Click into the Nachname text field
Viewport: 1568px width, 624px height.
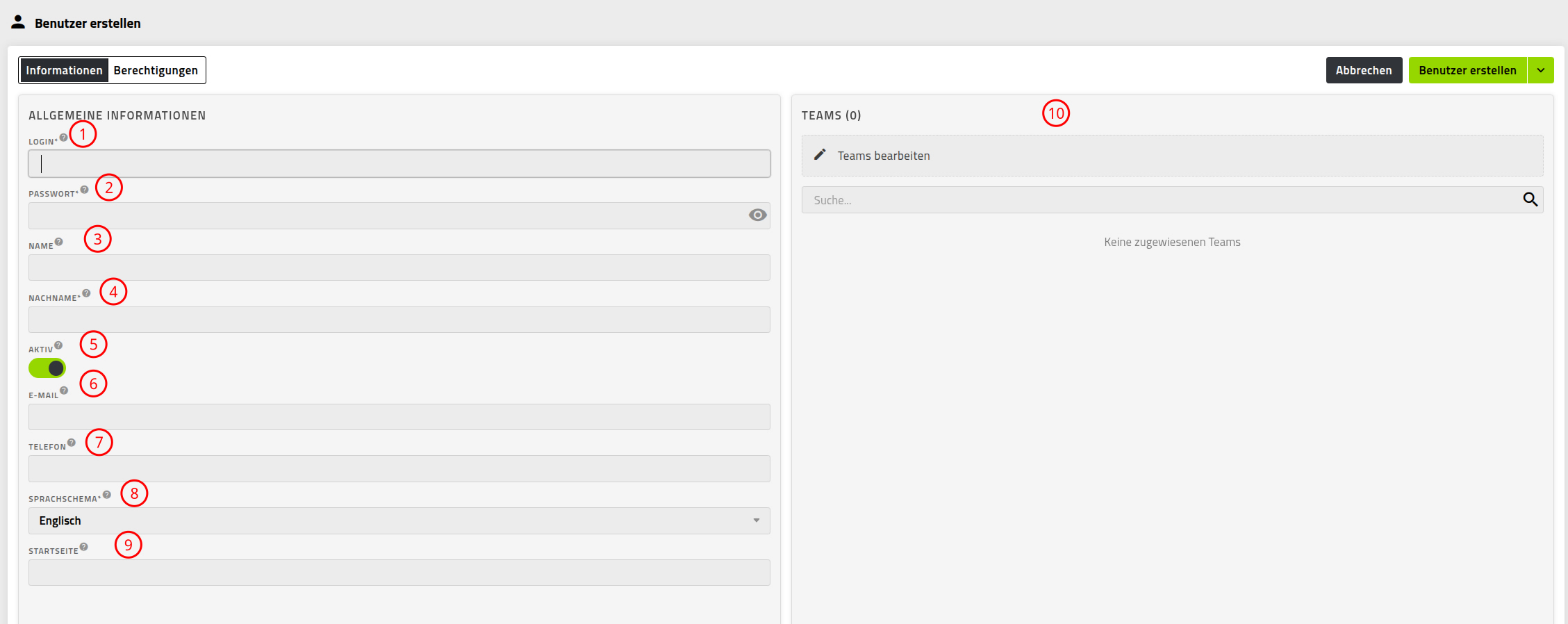399,320
